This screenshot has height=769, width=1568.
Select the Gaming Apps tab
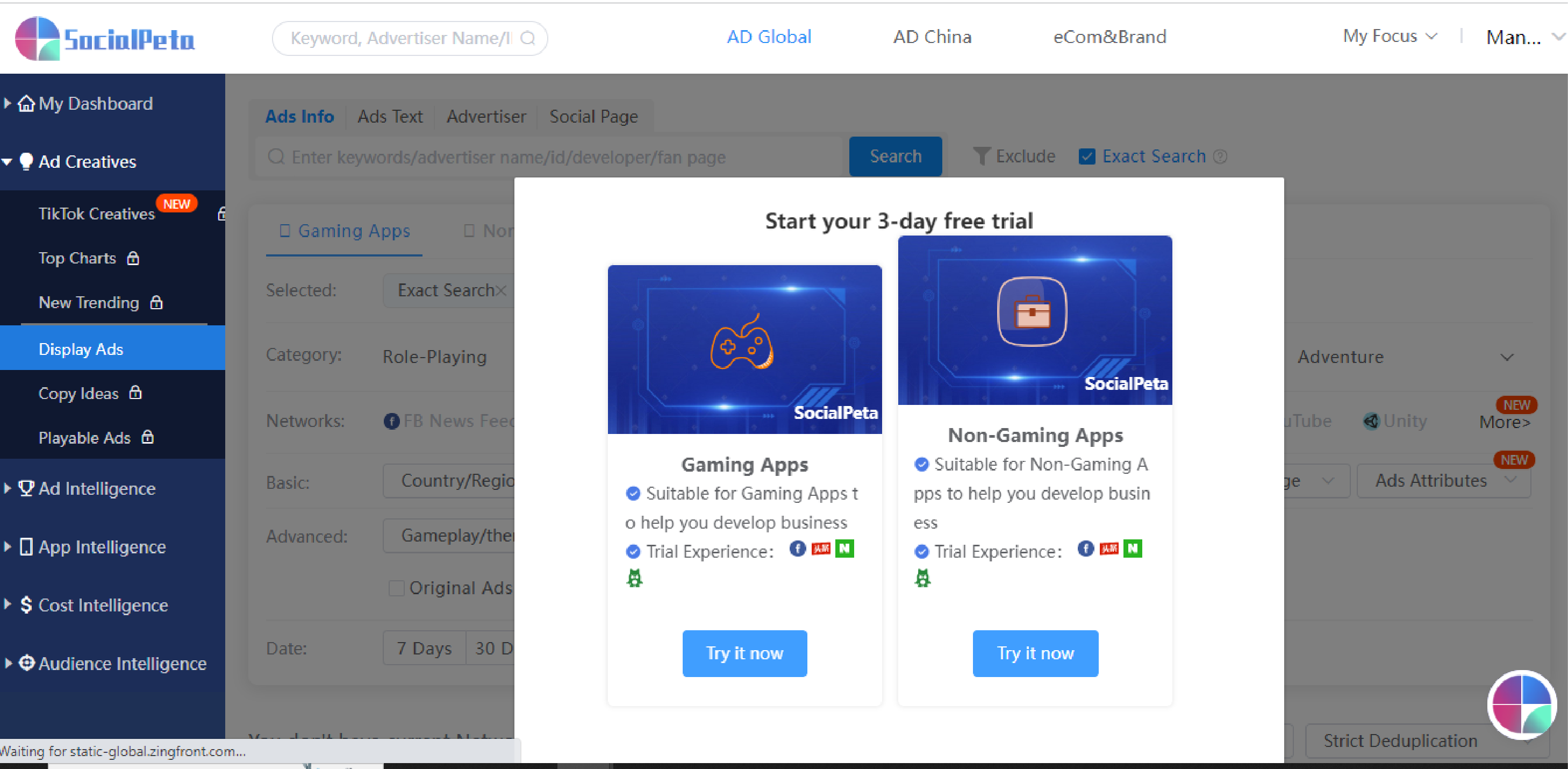pos(345,231)
